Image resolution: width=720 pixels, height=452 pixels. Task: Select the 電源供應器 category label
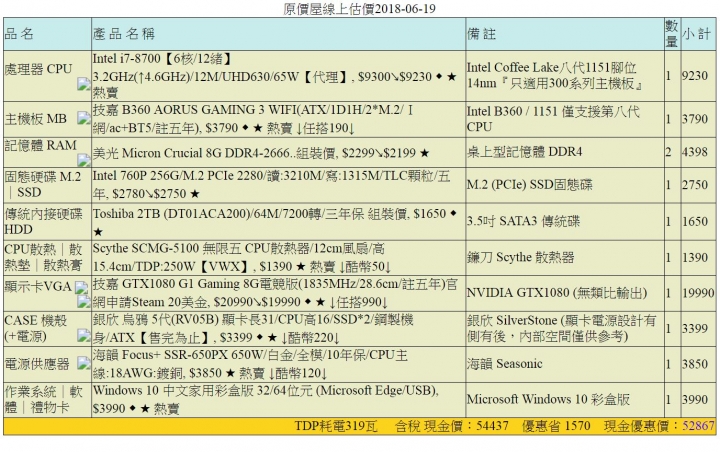coord(37,364)
